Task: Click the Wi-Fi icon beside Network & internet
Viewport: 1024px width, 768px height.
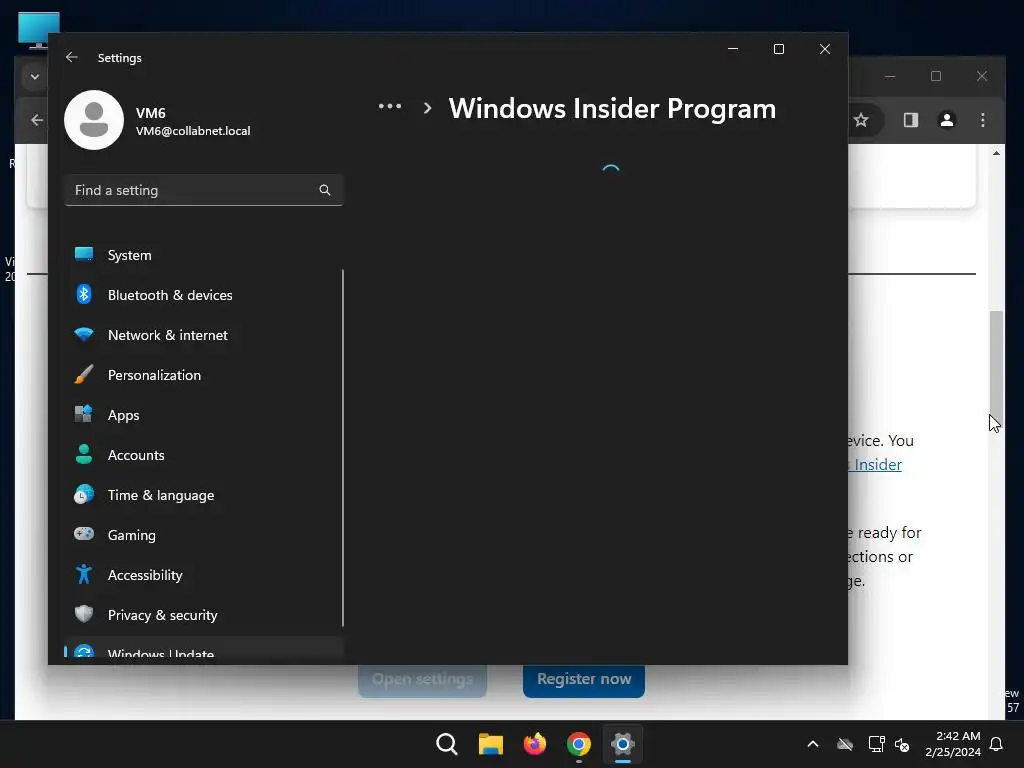Action: (x=84, y=334)
